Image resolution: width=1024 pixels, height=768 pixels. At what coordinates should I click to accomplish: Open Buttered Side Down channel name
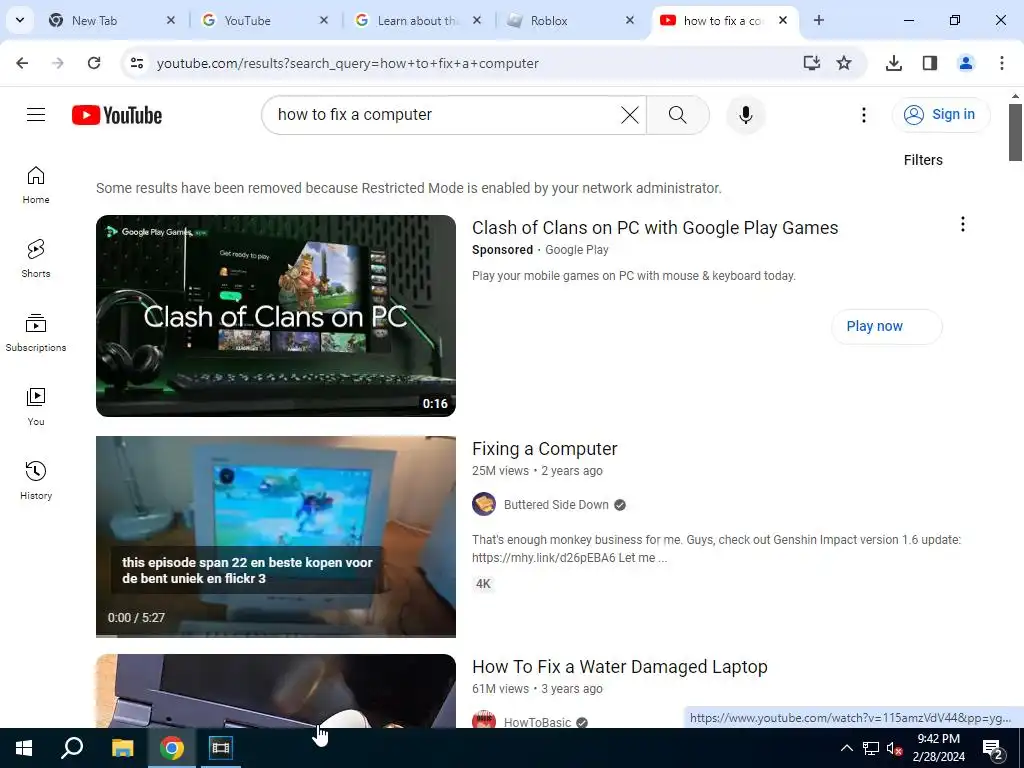tap(556, 505)
